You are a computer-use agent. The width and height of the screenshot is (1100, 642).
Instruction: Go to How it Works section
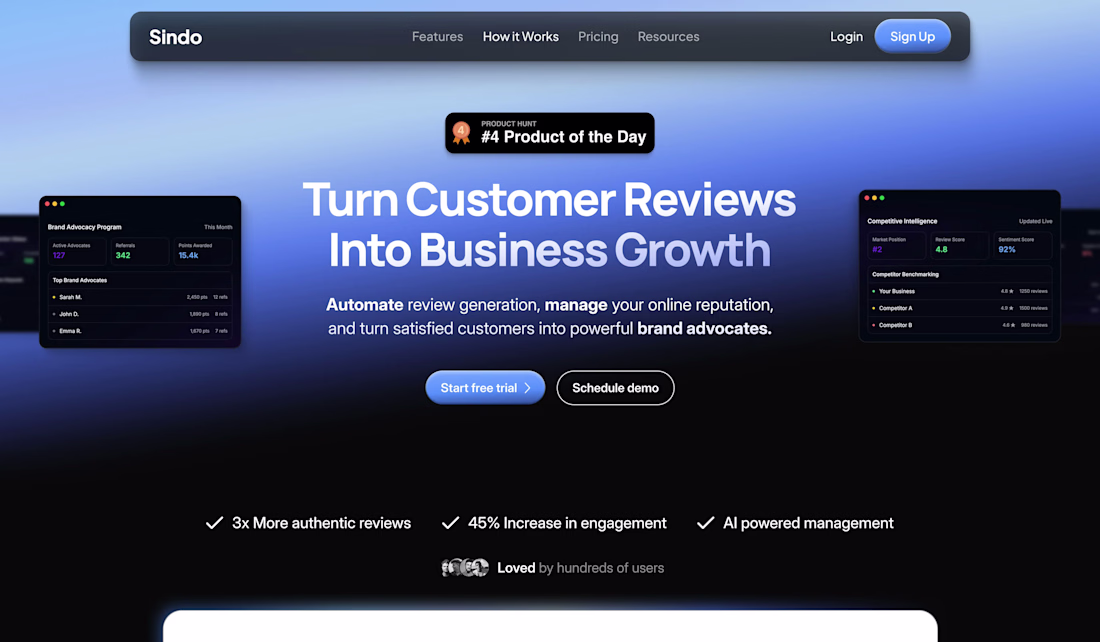(x=521, y=36)
